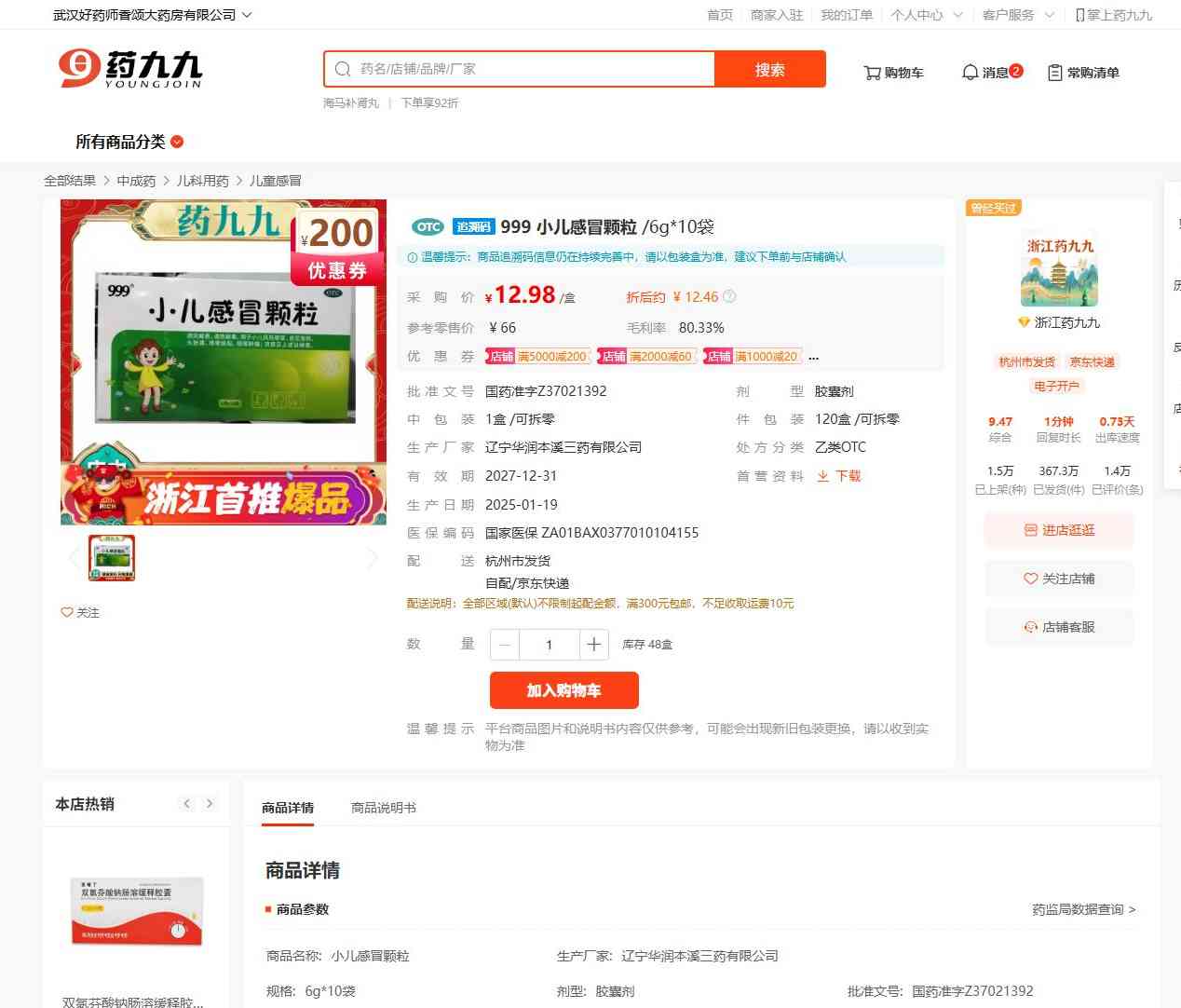Toggle follow product heart under image
The image size is (1181, 1008).
67,612
